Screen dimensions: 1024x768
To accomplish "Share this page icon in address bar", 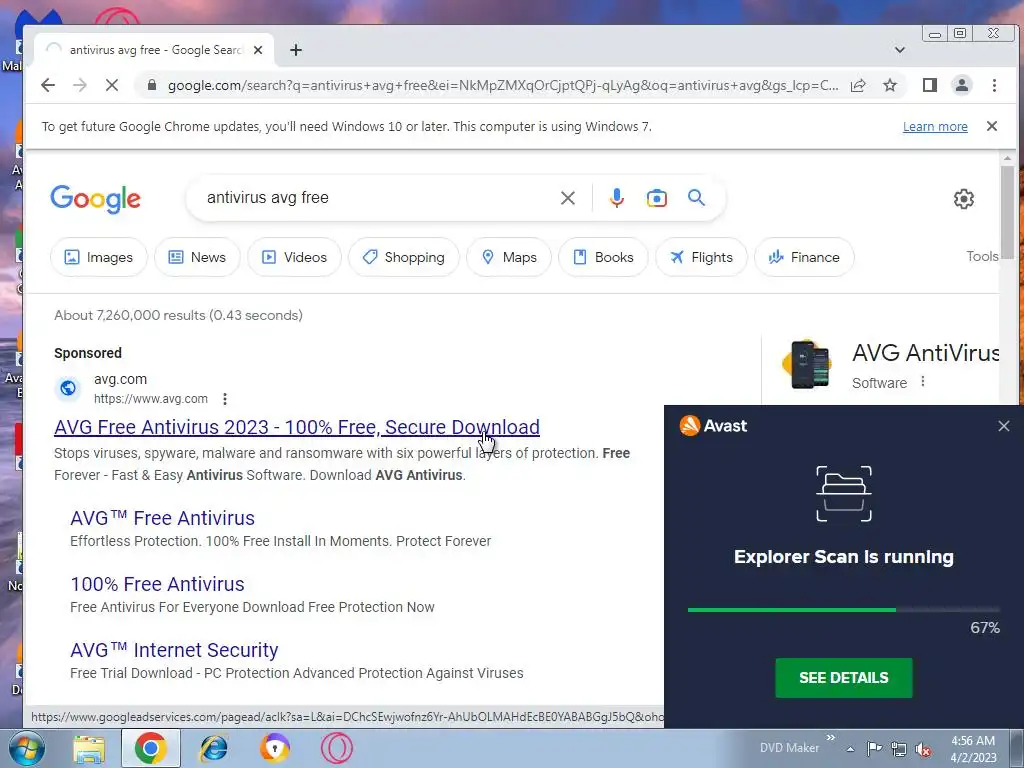I will pos(857,85).
